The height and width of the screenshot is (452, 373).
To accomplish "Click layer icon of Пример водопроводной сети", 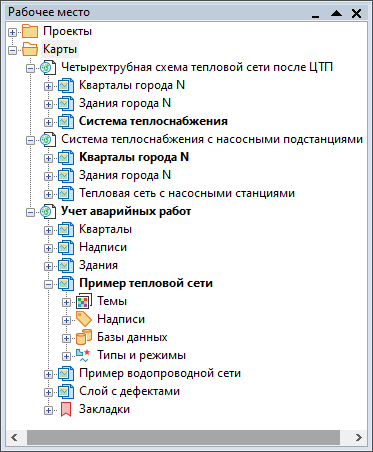I will 66,373.
